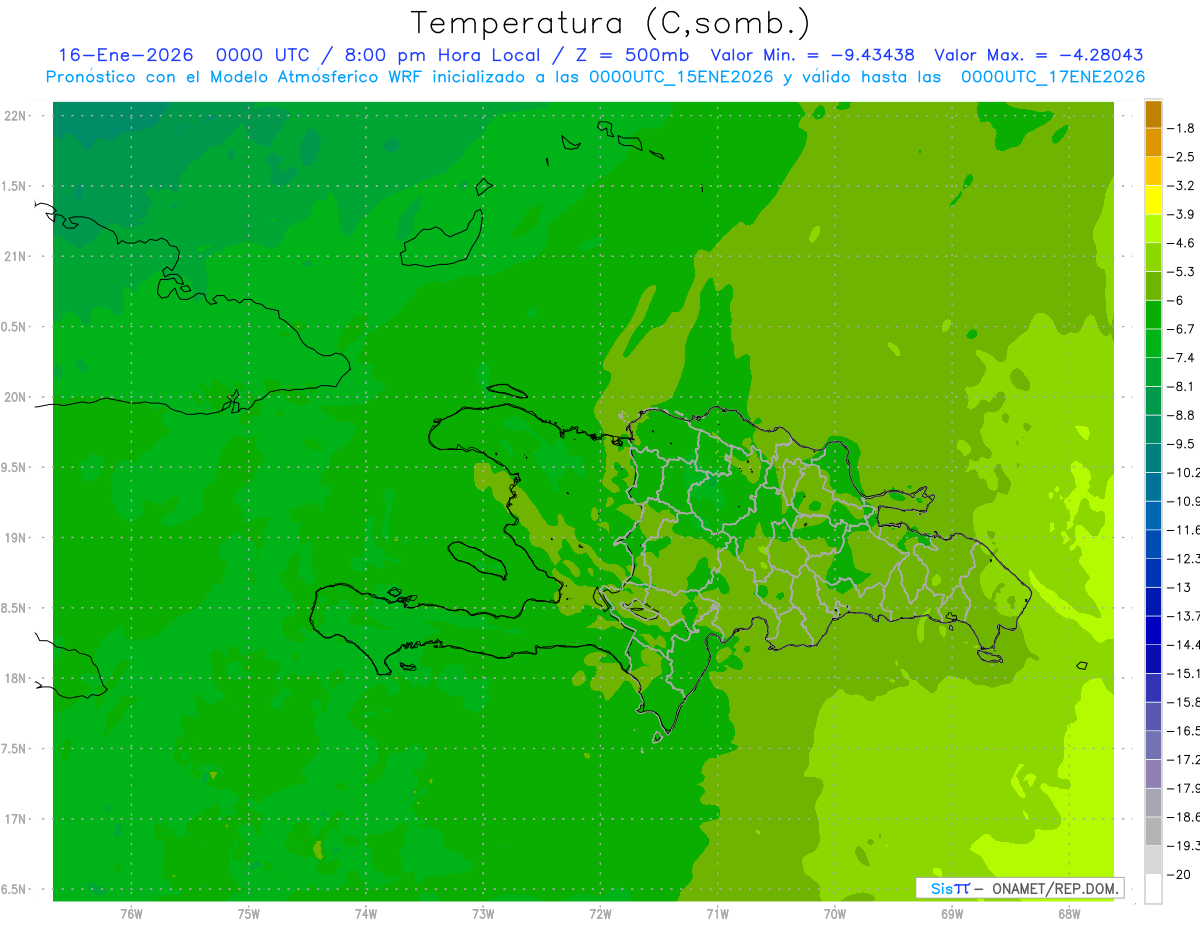Select the green swatch between -6 and -6.7
This screenshot has width=1200, height=927.
point(1153,315)
